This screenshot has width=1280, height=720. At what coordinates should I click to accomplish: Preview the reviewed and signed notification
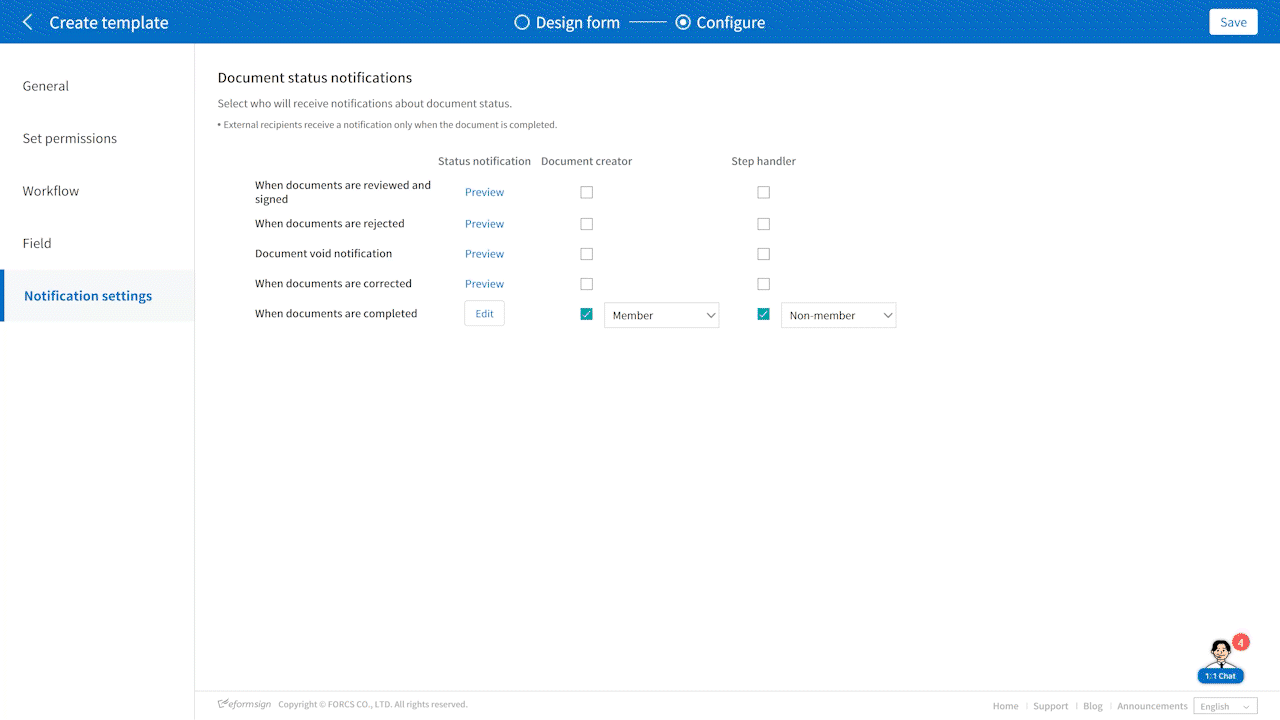tap(484, 192)
